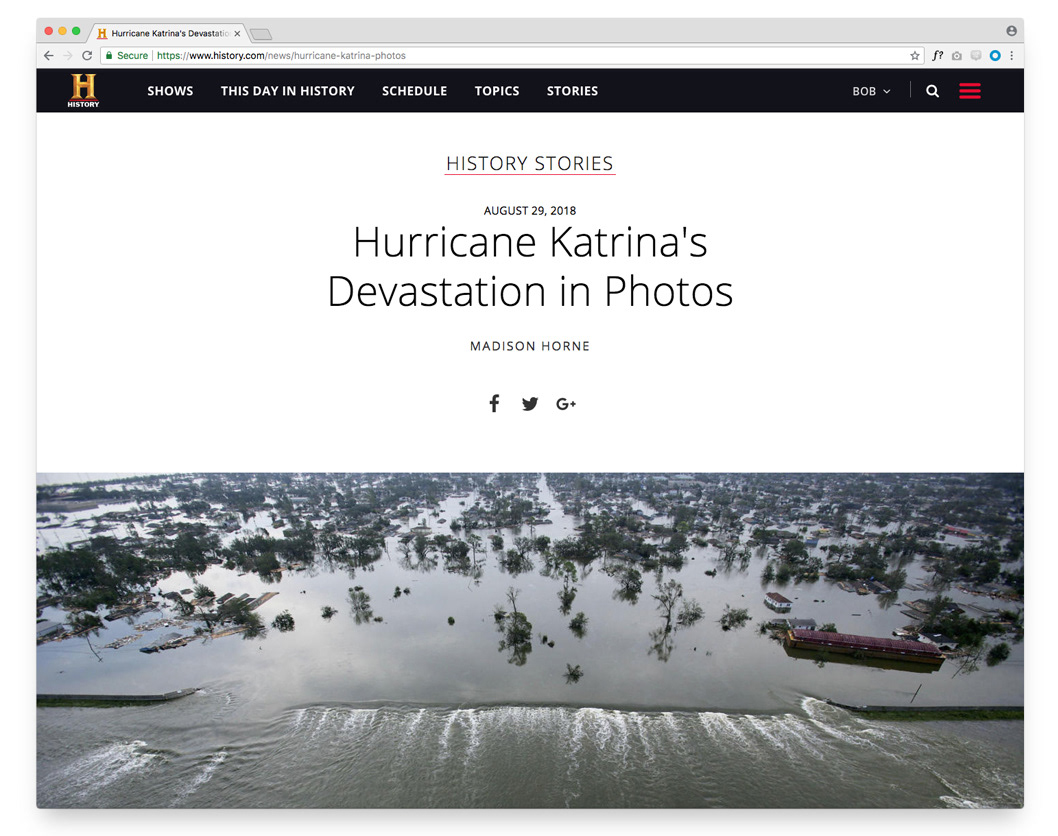Screen dimensions: 1058x836
Task: Open the Stories navigation item
Action: [x=572, y=91]
